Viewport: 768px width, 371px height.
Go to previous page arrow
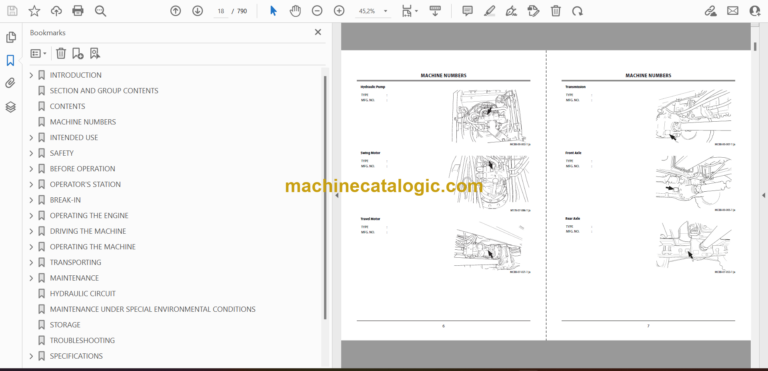click(x=175, y=11)
